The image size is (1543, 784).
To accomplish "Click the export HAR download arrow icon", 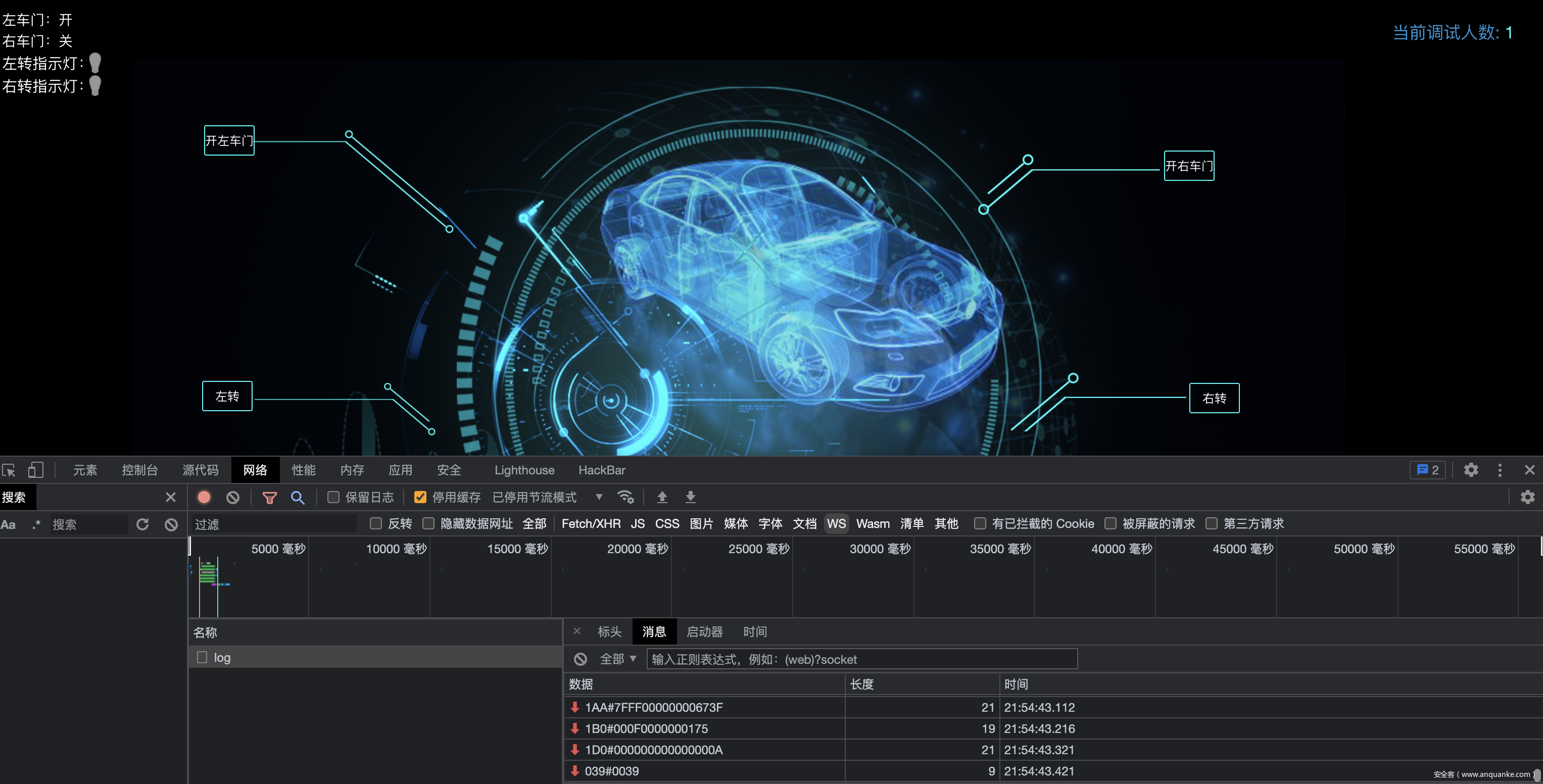I will point(690,497).
